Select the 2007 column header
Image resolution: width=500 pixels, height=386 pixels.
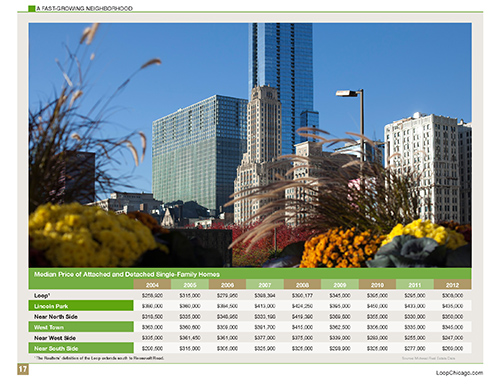[265, 285]
